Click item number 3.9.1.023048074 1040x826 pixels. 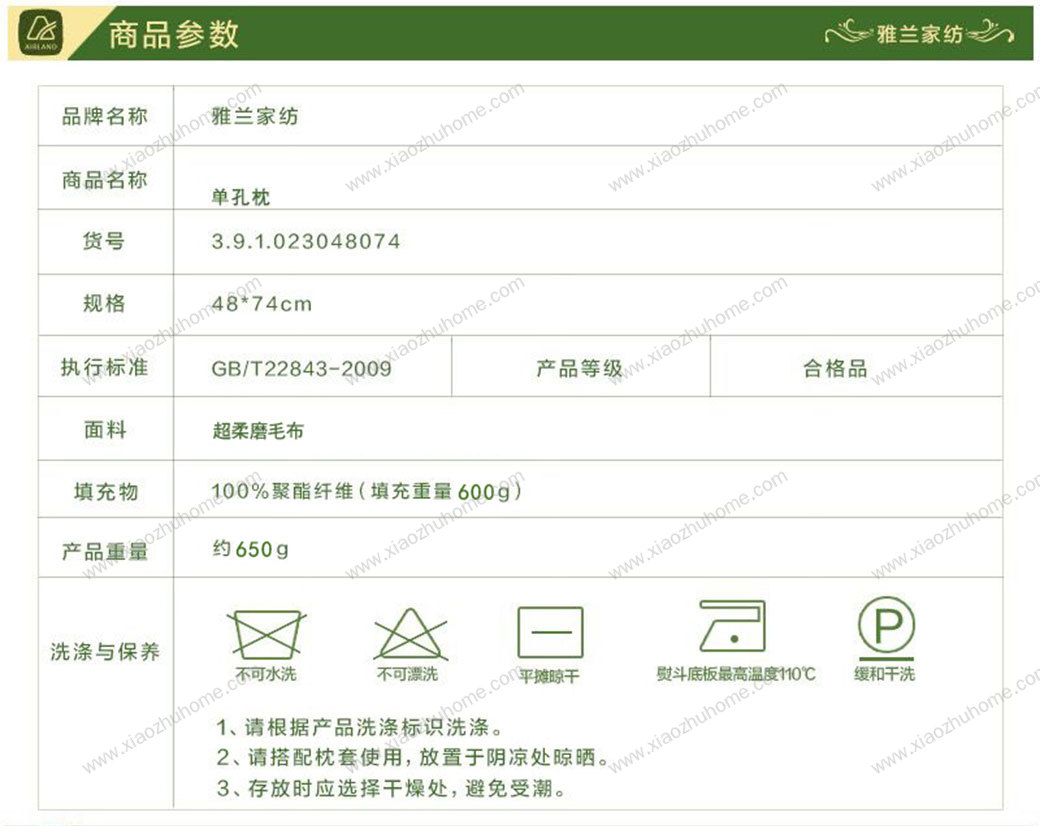(306, 241)
